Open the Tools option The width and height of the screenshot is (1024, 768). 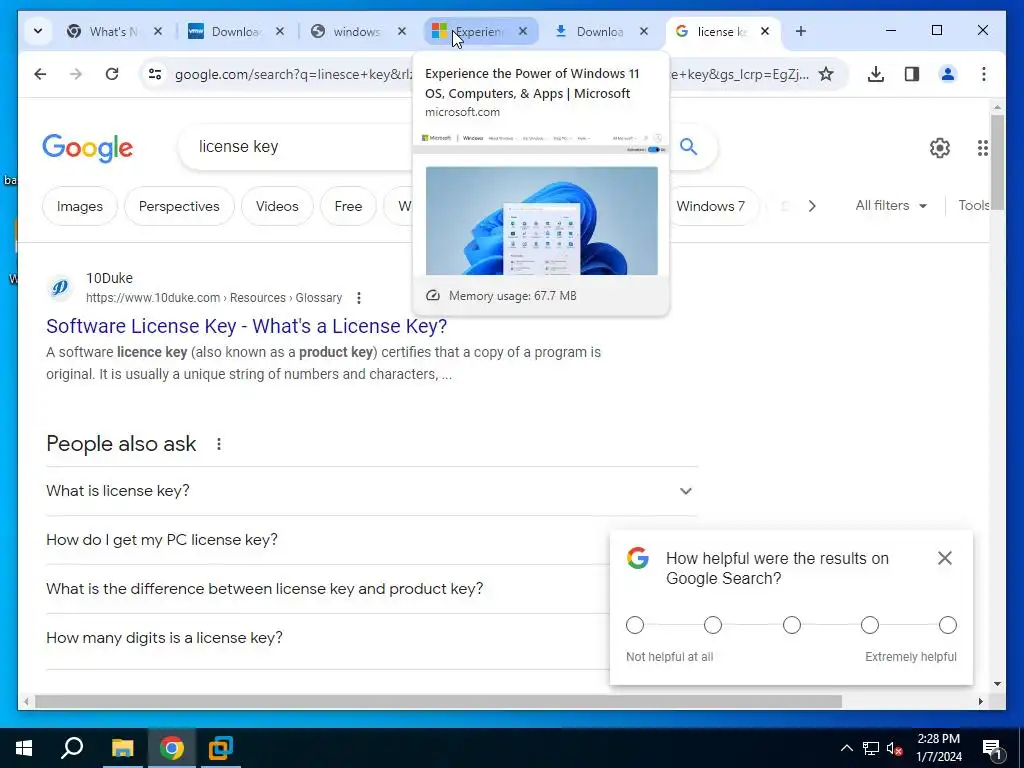[973, 206]
